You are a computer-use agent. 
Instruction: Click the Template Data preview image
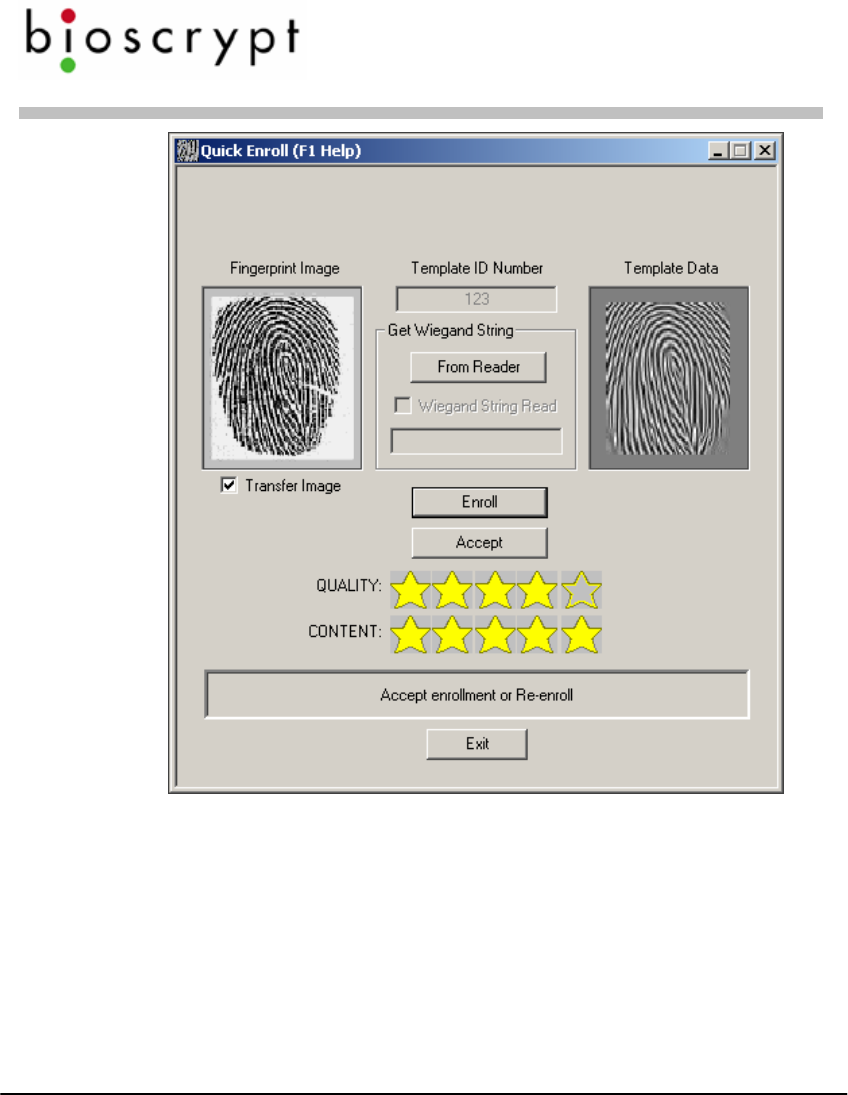click(668, 378)
